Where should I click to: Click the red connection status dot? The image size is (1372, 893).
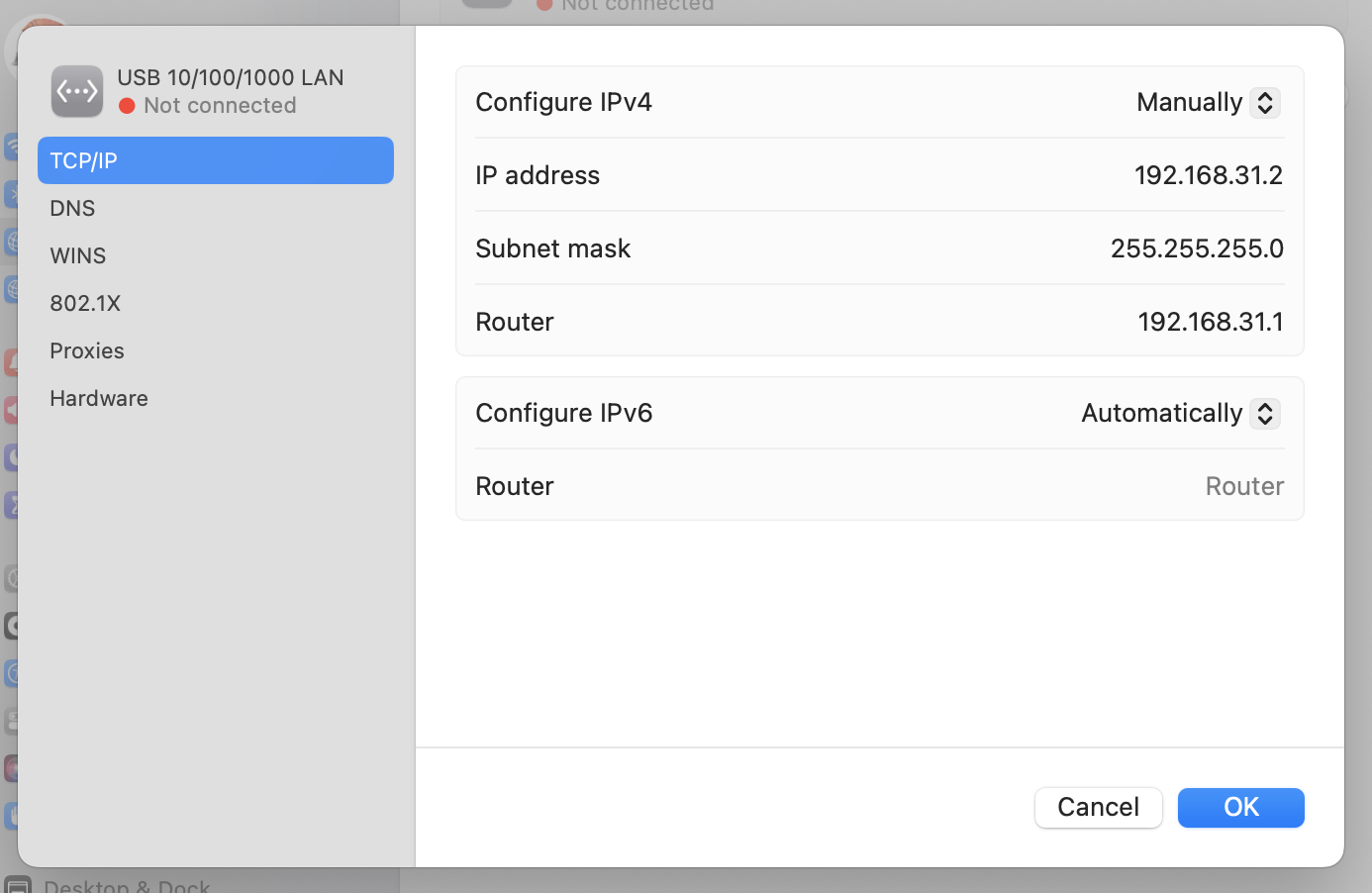(x=127, y=106)
